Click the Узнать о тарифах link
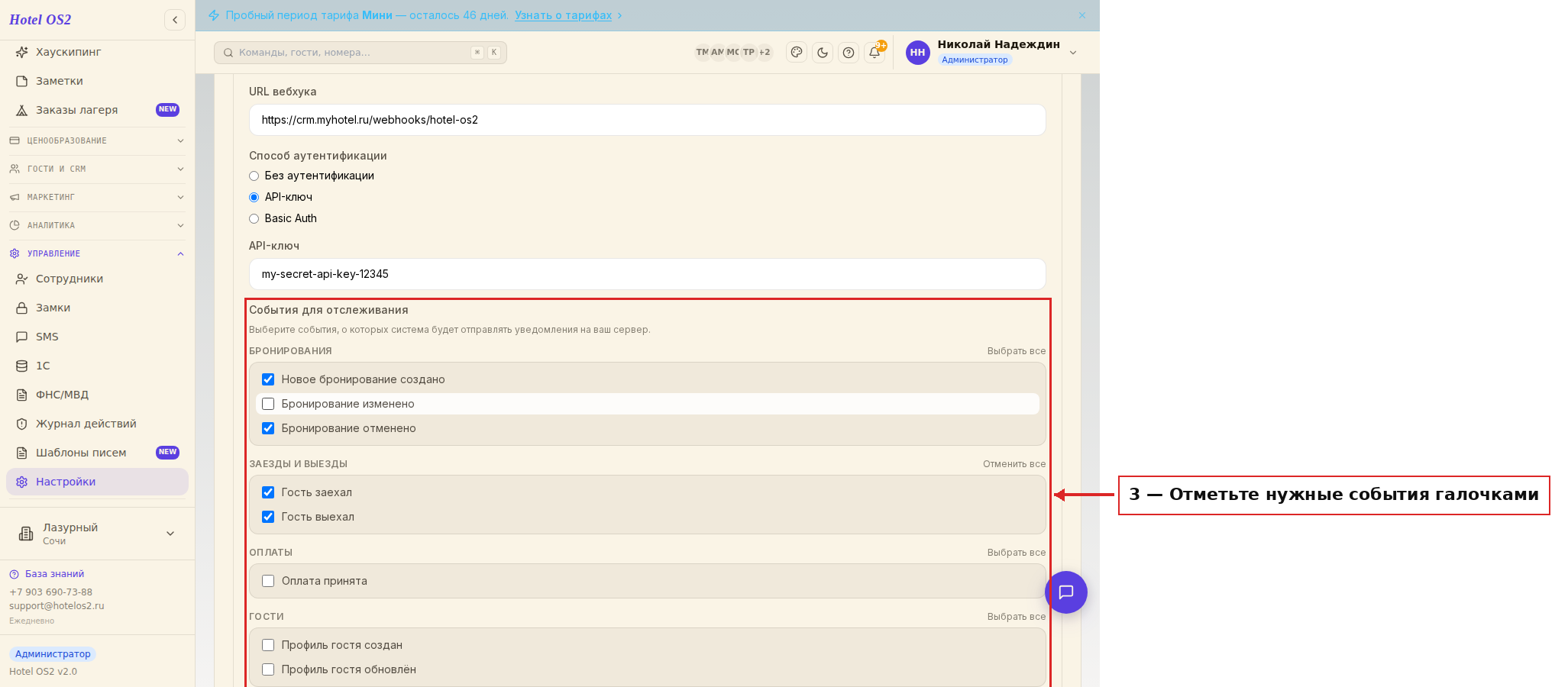Image resolution: width=1568 pixels, height=687 pixels. coord(563,15)
